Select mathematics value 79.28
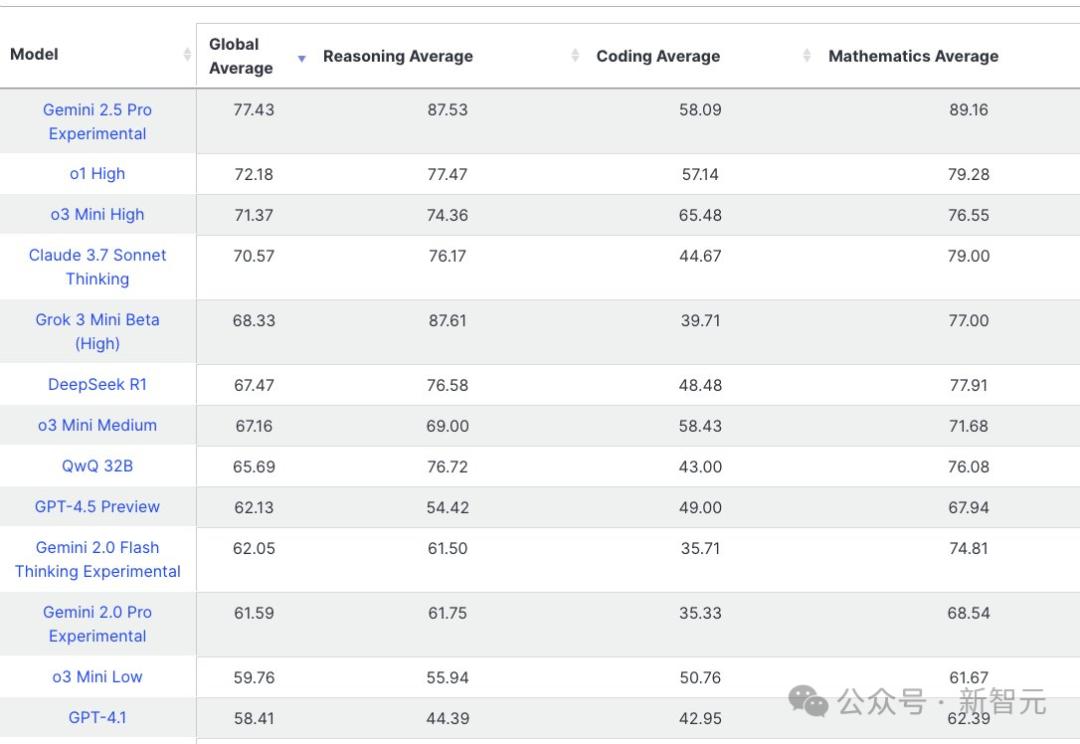 pos(968,174)
